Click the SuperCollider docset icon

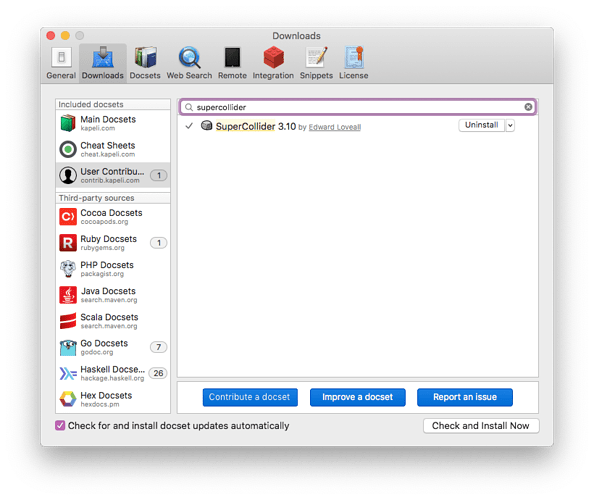click(x=206, y=125)
